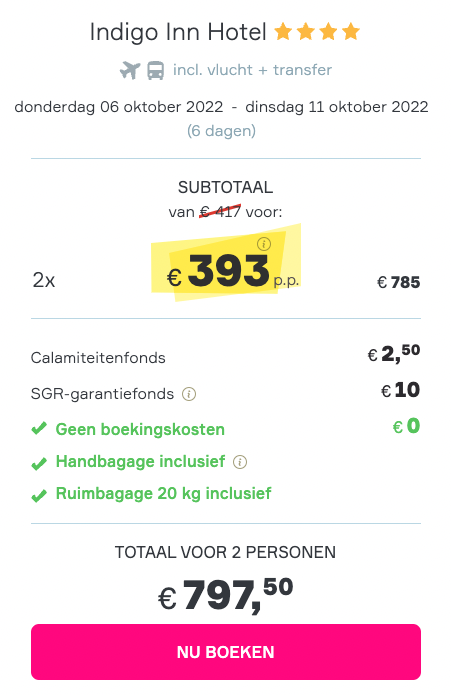Click the SGR-garantiefonds label
The image size is (451, 695).
tap(102, 394)
